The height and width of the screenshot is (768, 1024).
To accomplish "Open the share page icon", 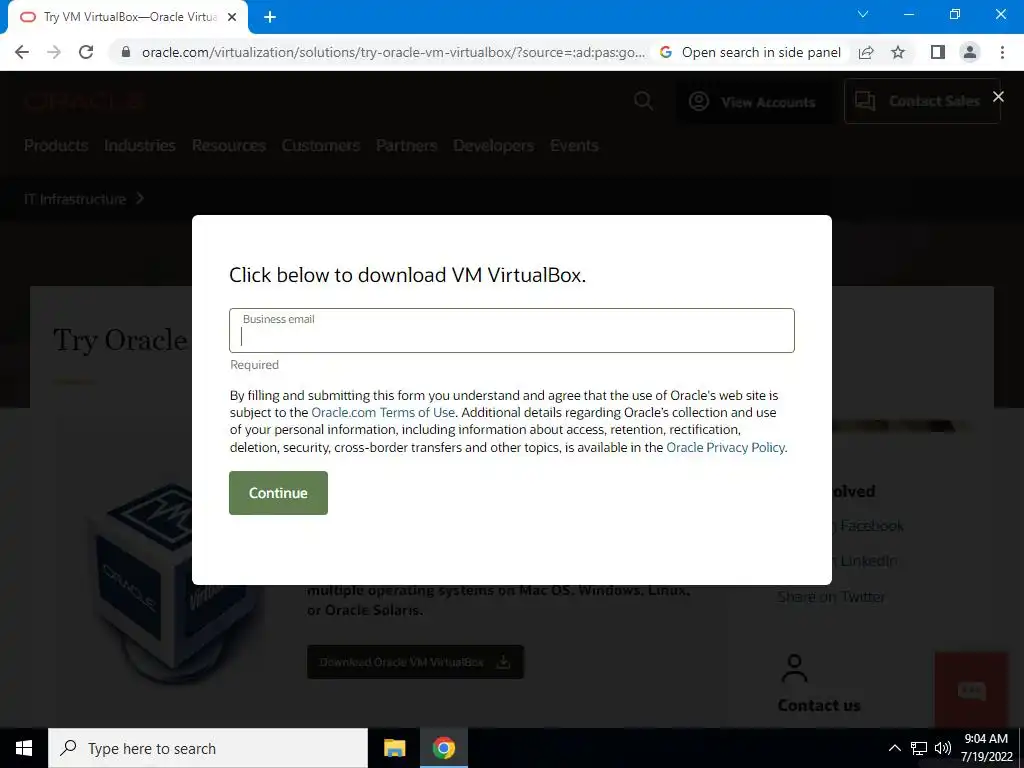I will [x=866, y=52].
